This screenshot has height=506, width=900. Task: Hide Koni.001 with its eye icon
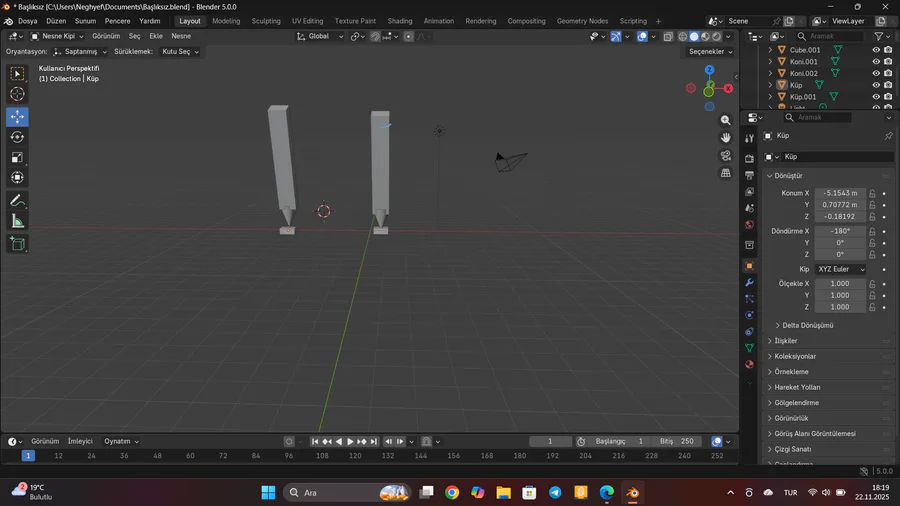[x=876, y=61]
